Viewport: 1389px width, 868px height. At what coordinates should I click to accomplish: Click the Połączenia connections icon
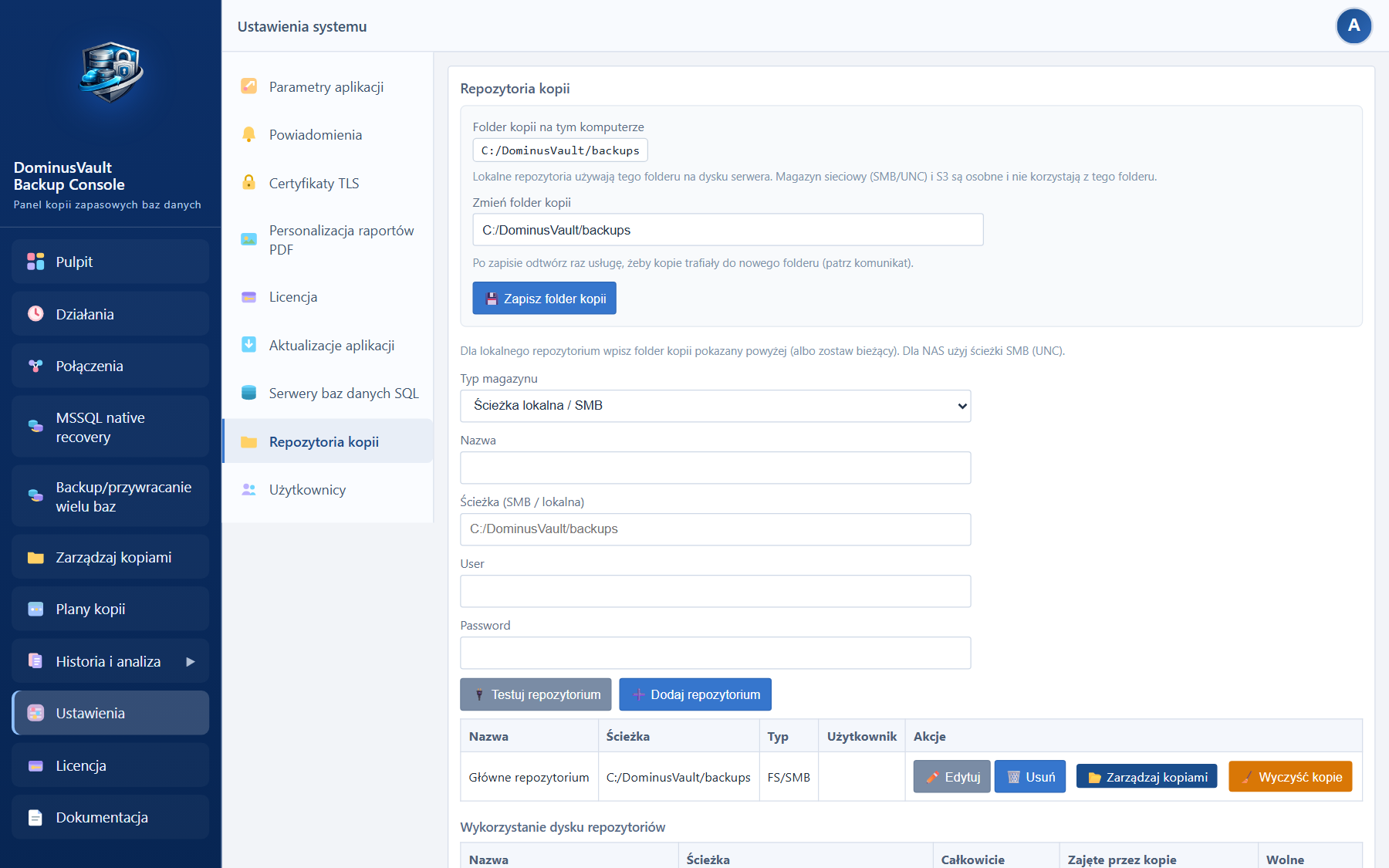35,366
